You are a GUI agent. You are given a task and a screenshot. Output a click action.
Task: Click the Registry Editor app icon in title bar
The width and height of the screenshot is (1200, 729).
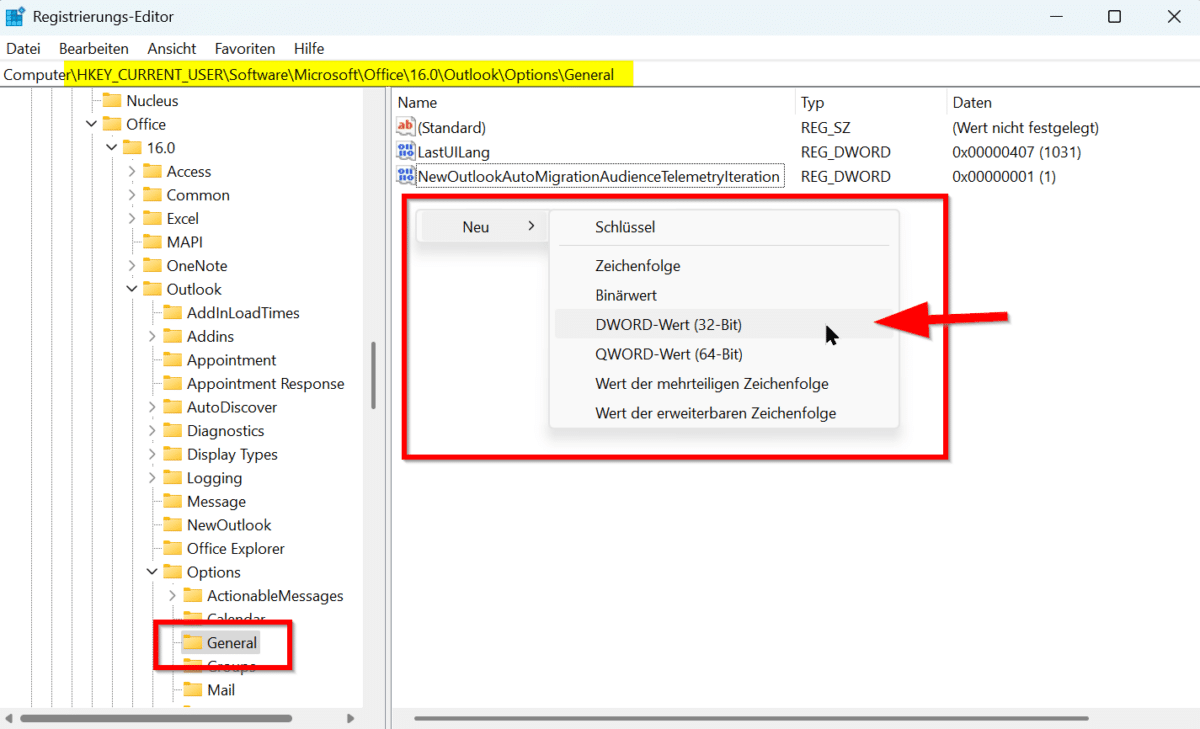[x=16, y=17]
